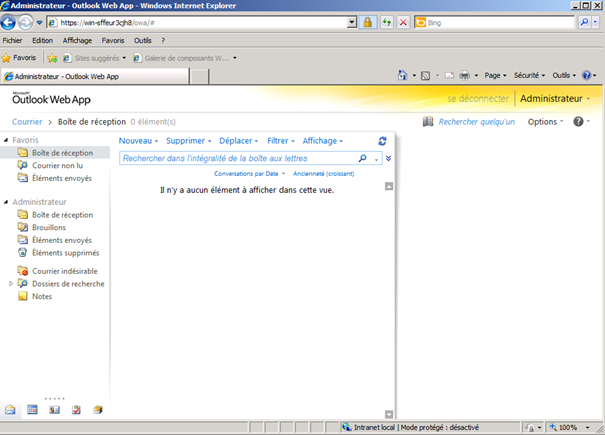This screenshot has height=435, width=605.
Task: Open the address bar URL dropdown arrow
Action: 352,22
